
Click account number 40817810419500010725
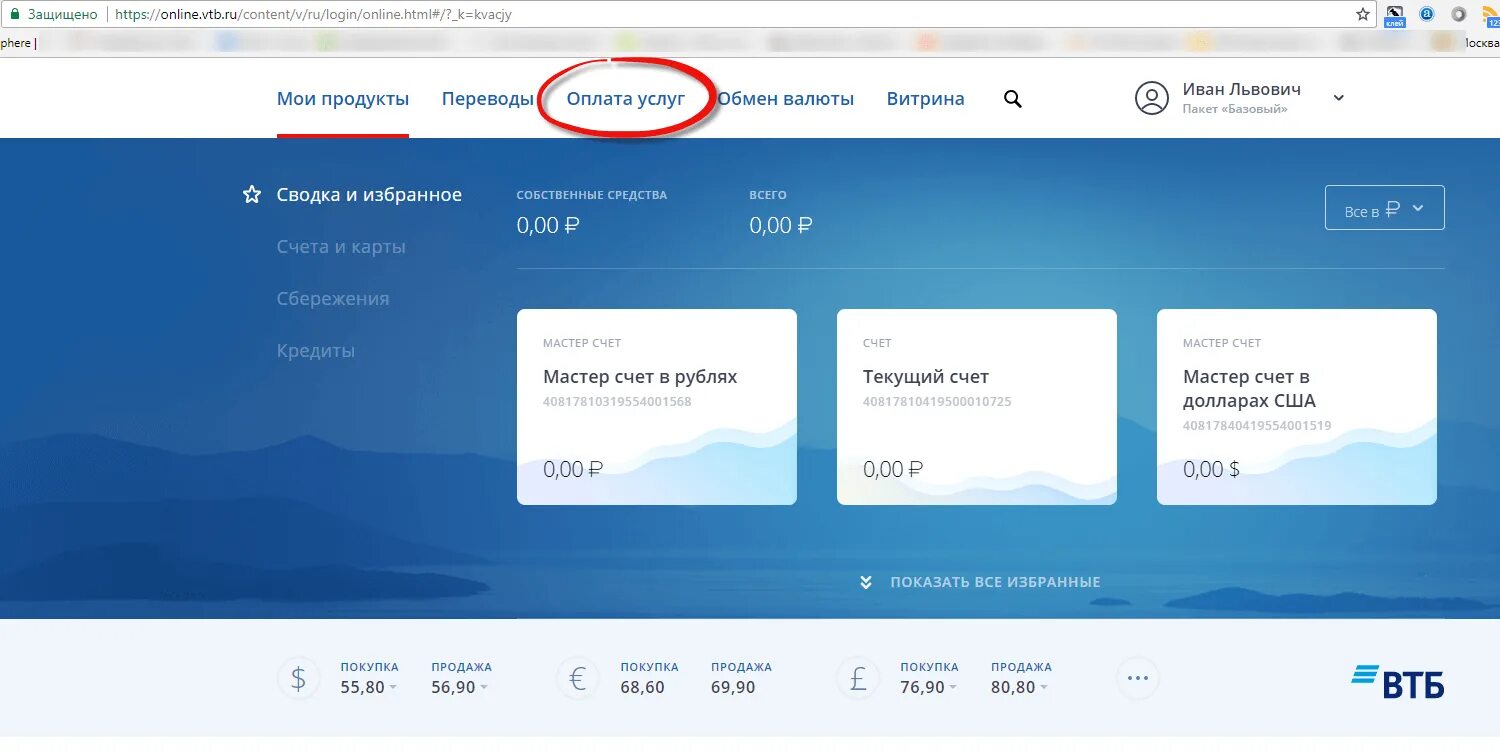937,402
